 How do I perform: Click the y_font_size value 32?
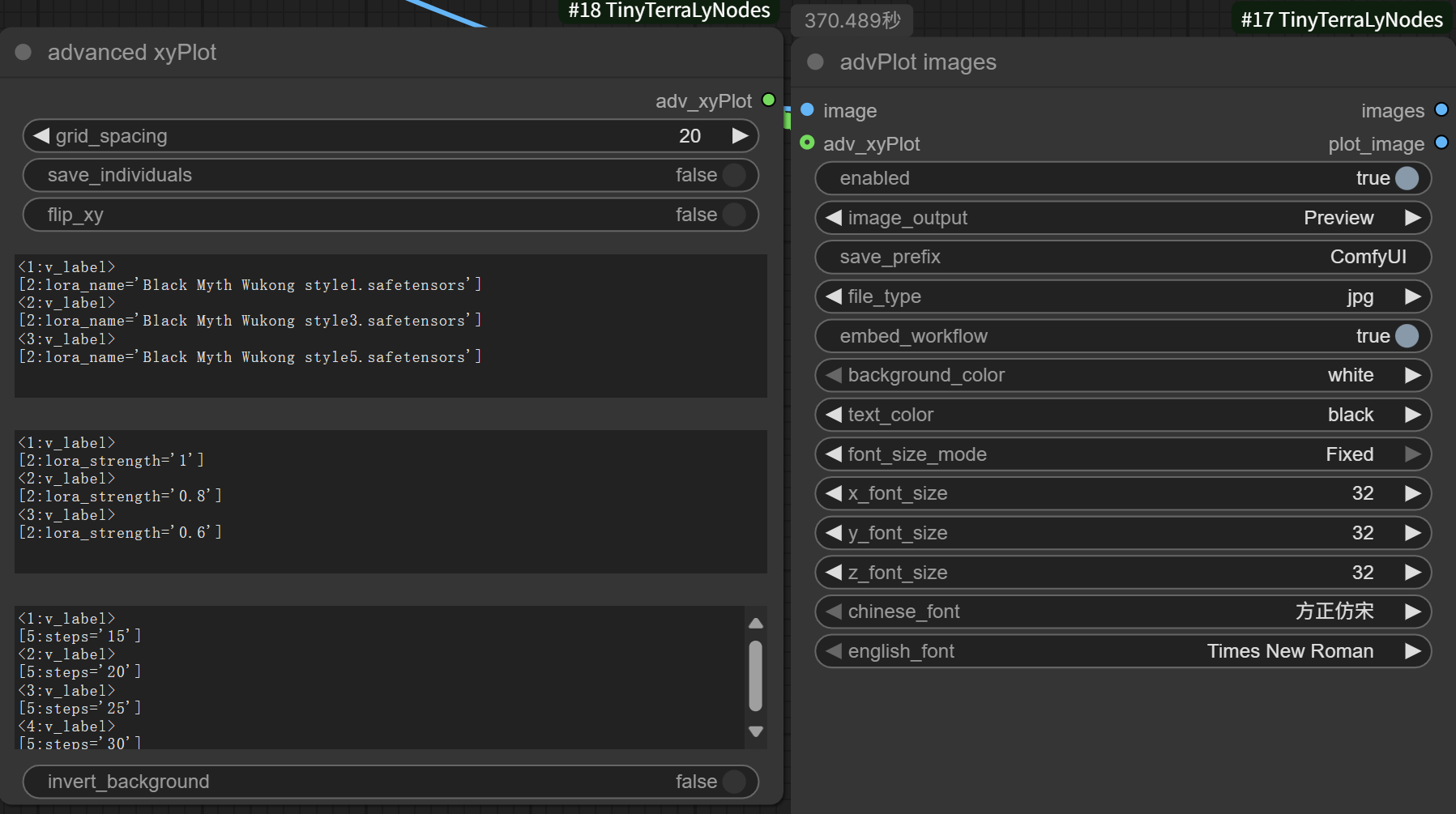(1363, 533)
